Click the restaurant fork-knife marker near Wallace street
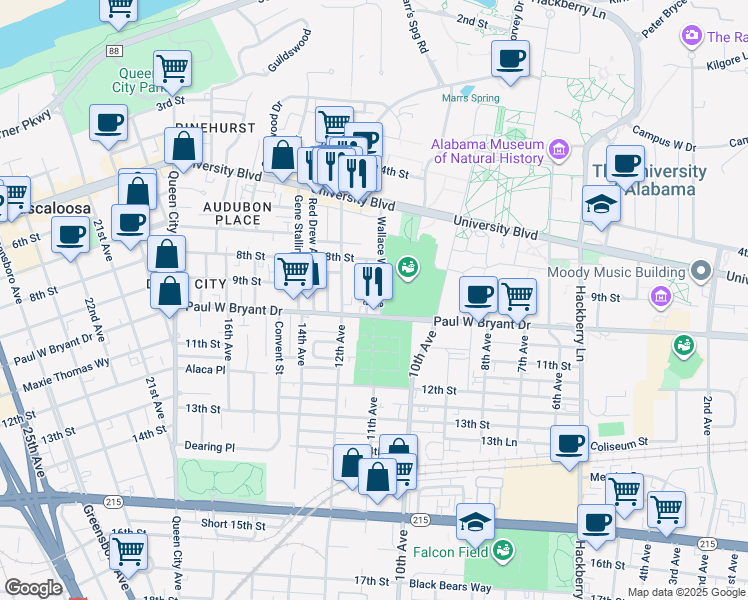 tap(374, 285)
